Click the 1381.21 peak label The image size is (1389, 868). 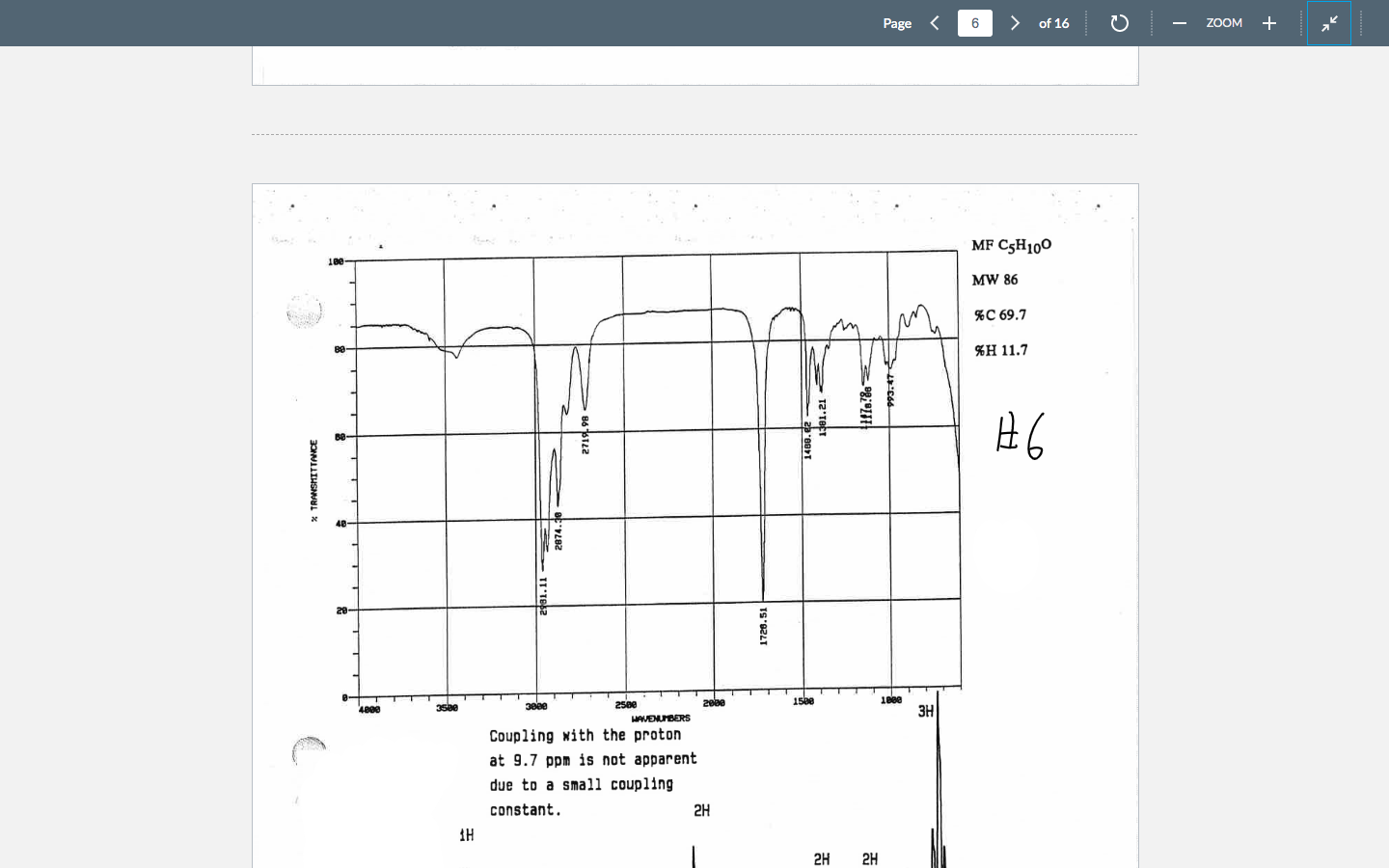click(822, 418)
